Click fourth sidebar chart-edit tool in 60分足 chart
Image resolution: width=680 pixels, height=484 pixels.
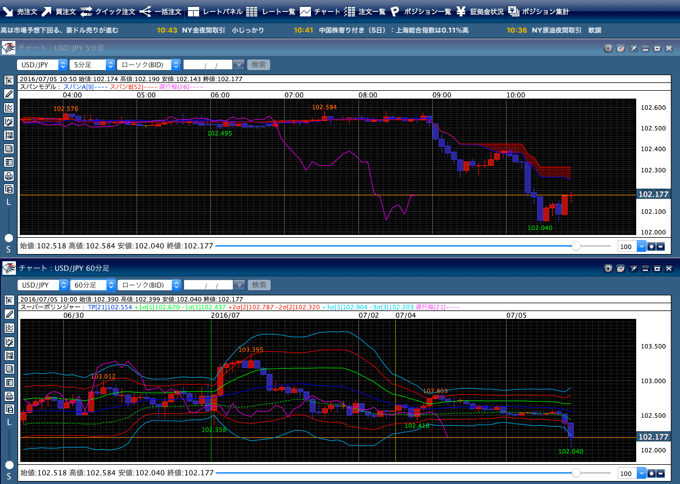point(9,342)
